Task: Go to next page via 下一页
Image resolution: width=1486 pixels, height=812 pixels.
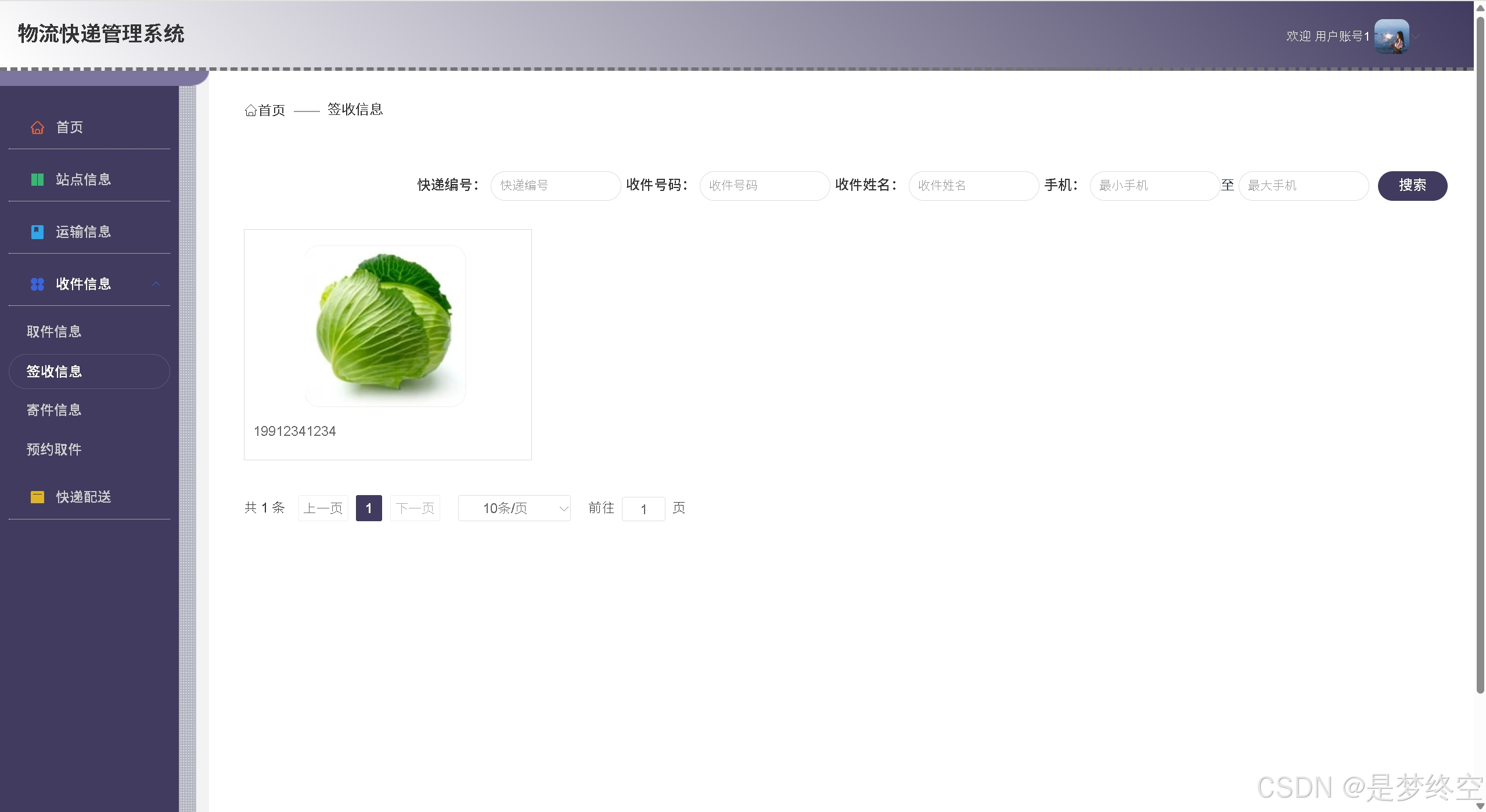Action: coord(415,508)
